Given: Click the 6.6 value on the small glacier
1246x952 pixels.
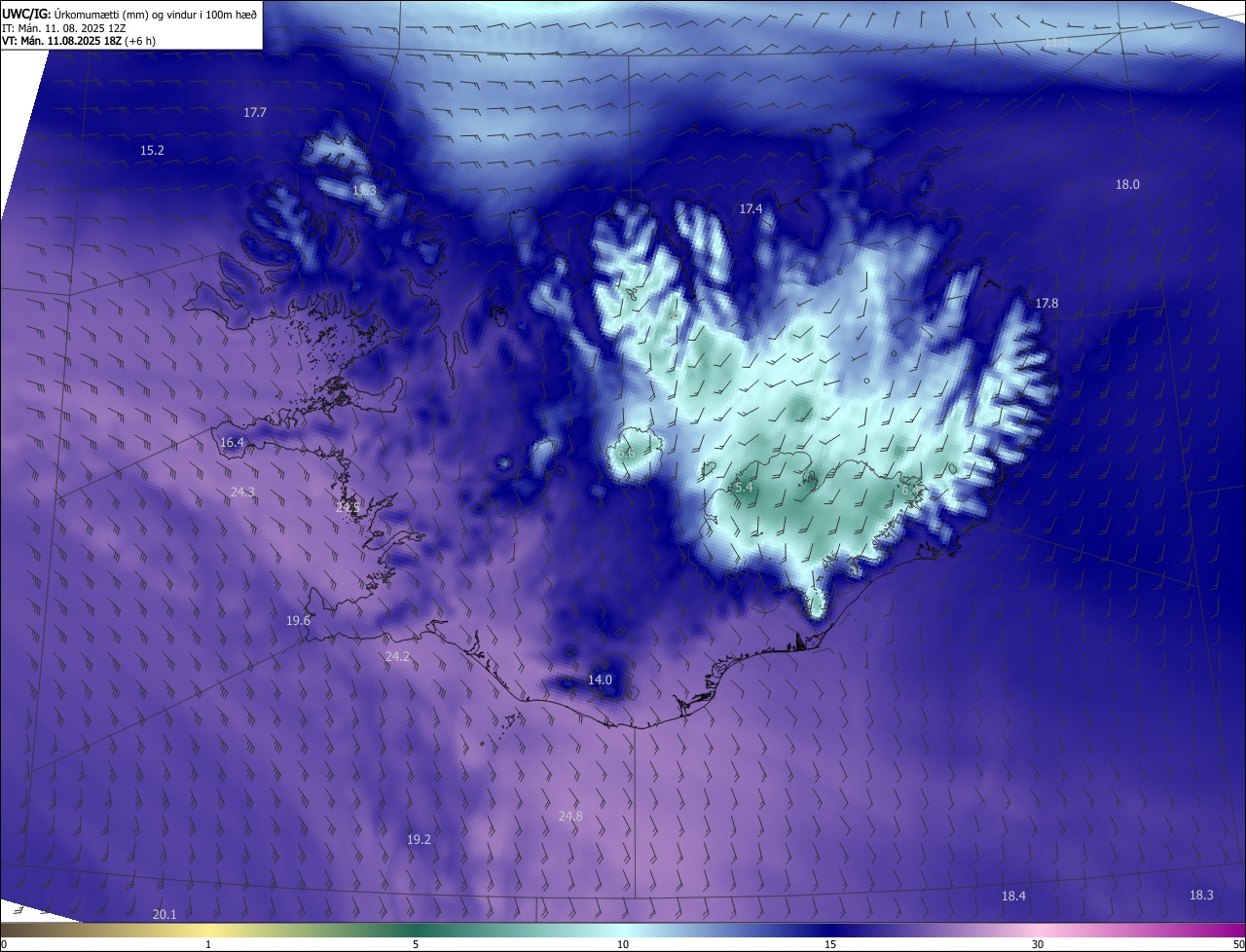Looking at the screenshot, I should click(625, 454).
